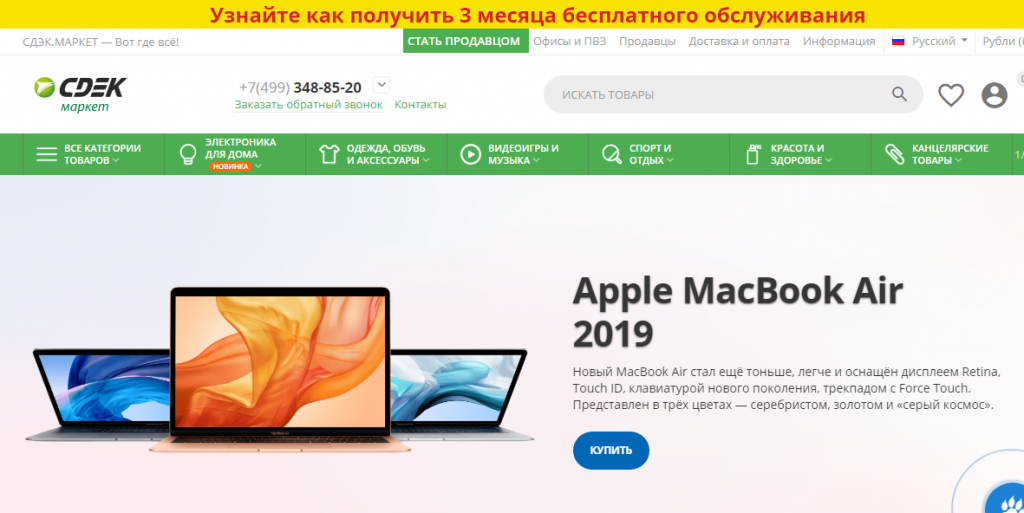Click the t-shirt clothing category icon

tap(329, 154)
